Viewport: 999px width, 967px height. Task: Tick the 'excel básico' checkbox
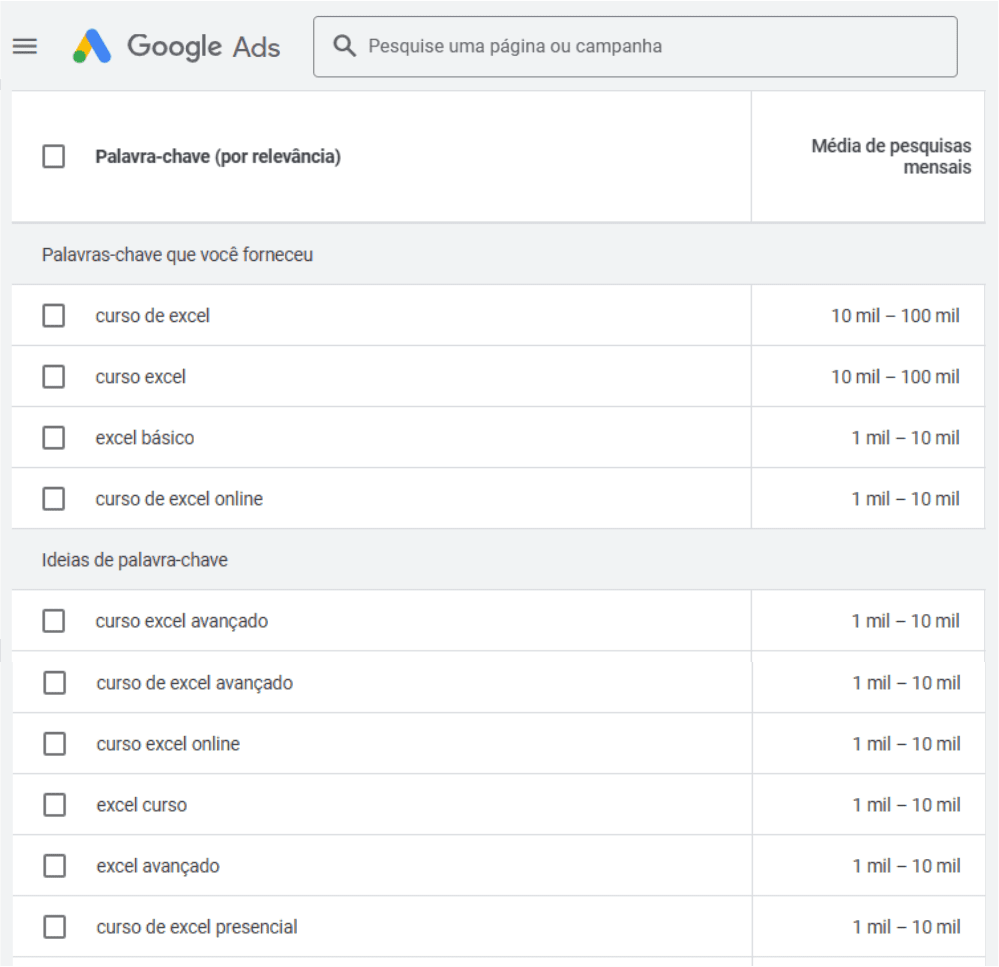[x=54, y=438]
